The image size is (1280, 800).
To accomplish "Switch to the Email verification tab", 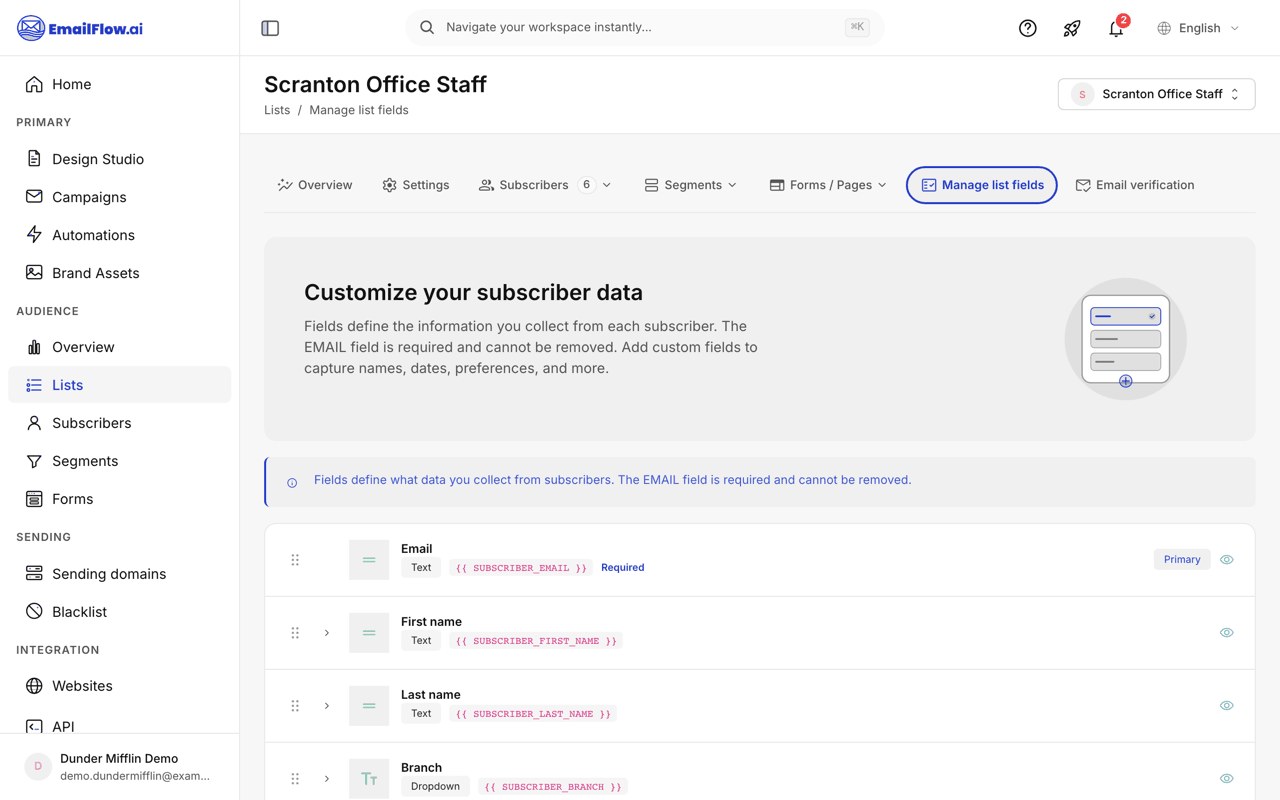I will pyautogui.click(x=1135, y=185).
